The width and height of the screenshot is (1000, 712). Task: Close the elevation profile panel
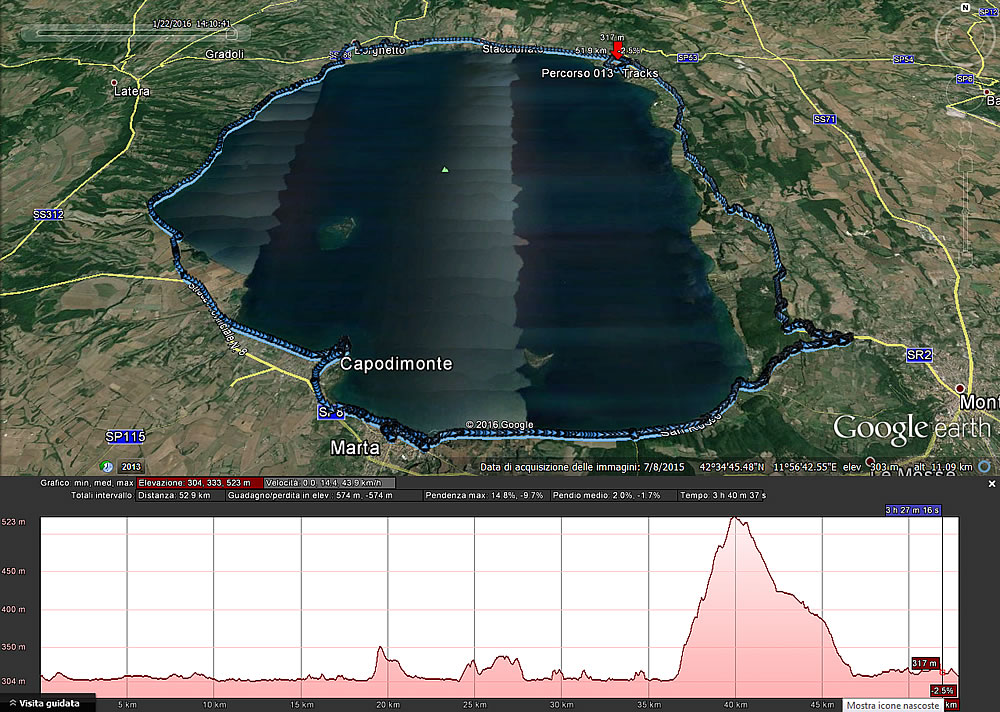(991, 483)
